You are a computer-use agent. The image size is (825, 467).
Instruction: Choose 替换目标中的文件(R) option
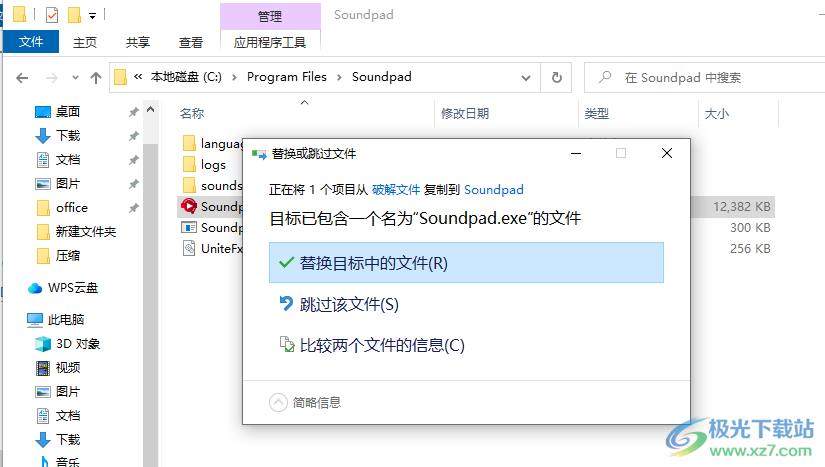[466, 262]
